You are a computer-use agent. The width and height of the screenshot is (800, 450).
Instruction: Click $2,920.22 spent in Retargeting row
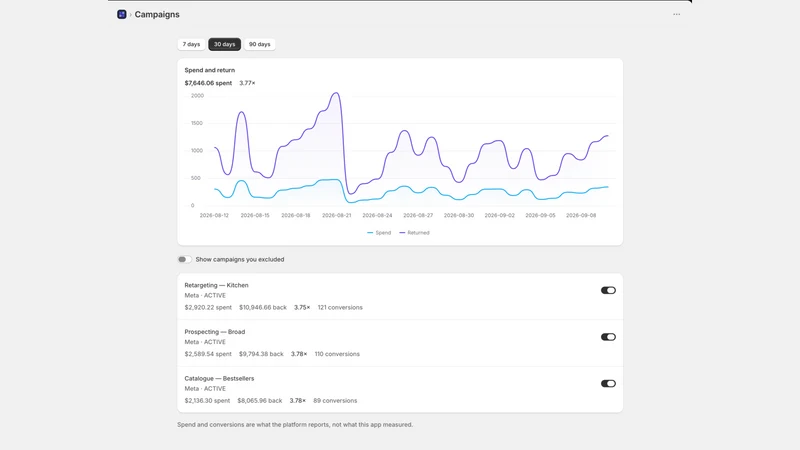point(208,308)
